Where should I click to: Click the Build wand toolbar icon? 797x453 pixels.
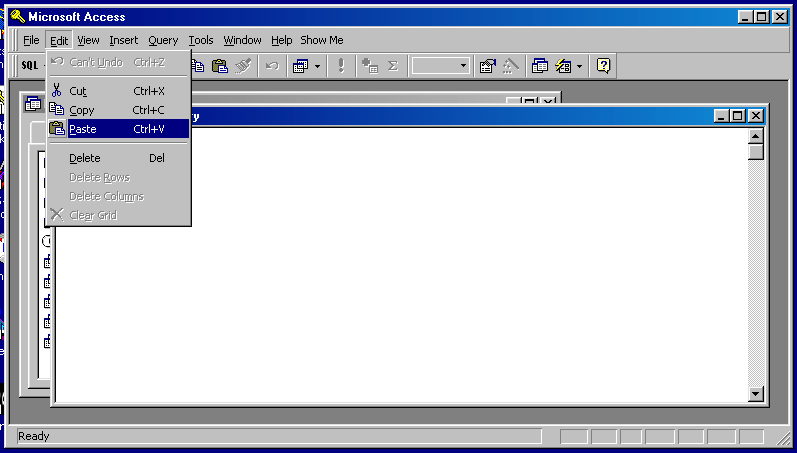510,66
